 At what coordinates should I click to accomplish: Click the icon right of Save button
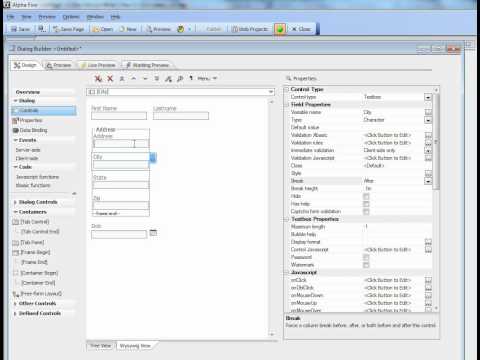click(41, 29)
